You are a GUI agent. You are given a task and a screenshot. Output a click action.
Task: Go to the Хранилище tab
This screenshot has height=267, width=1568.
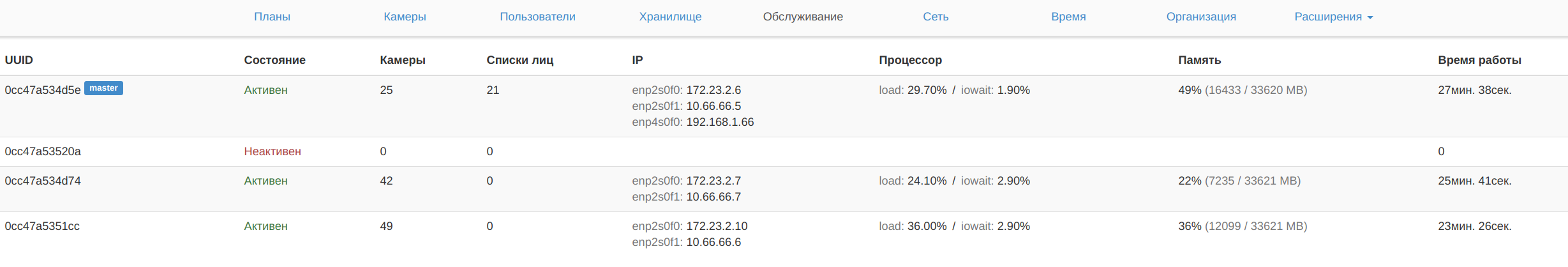(x=670, y=17)
